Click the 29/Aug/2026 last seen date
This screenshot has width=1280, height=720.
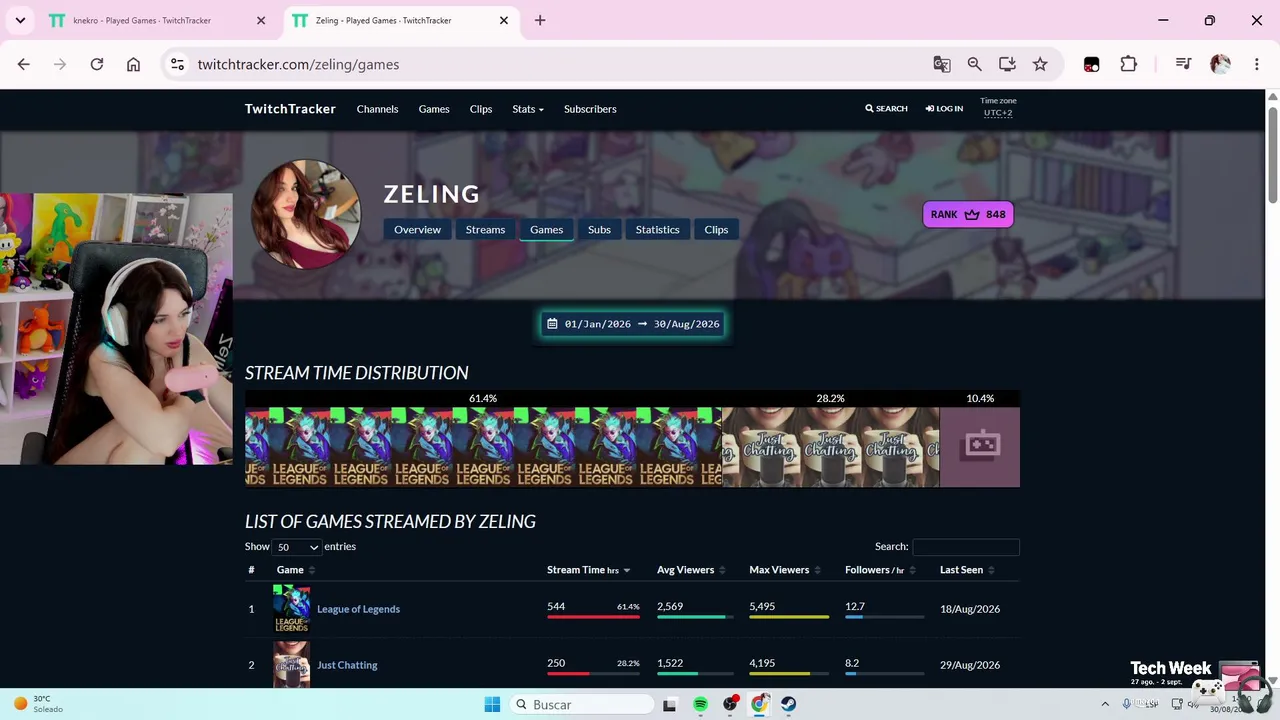point(970,665)
